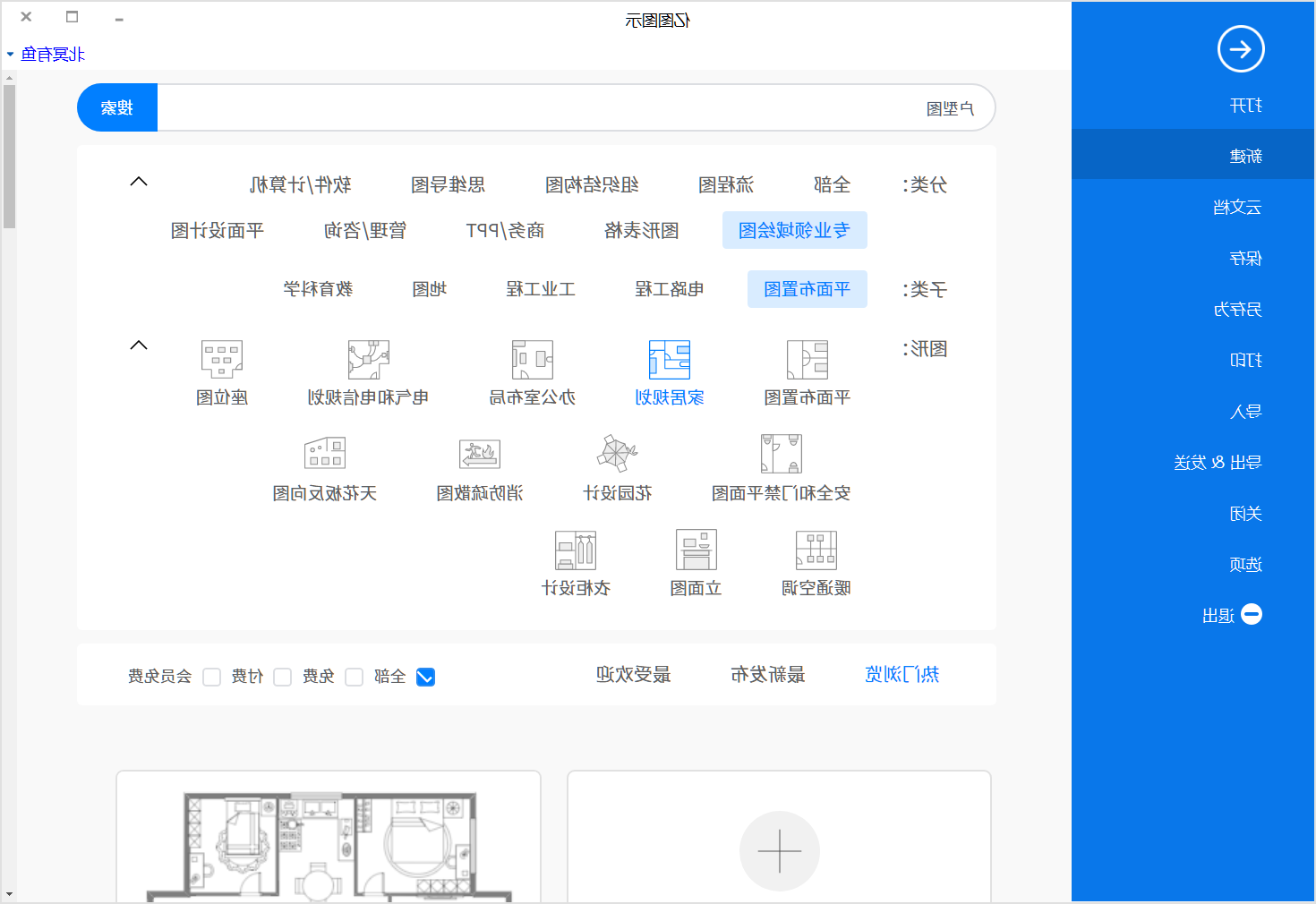Select the 暖通空调 icon
This screenshot has height=904, width=1316.
816,550
